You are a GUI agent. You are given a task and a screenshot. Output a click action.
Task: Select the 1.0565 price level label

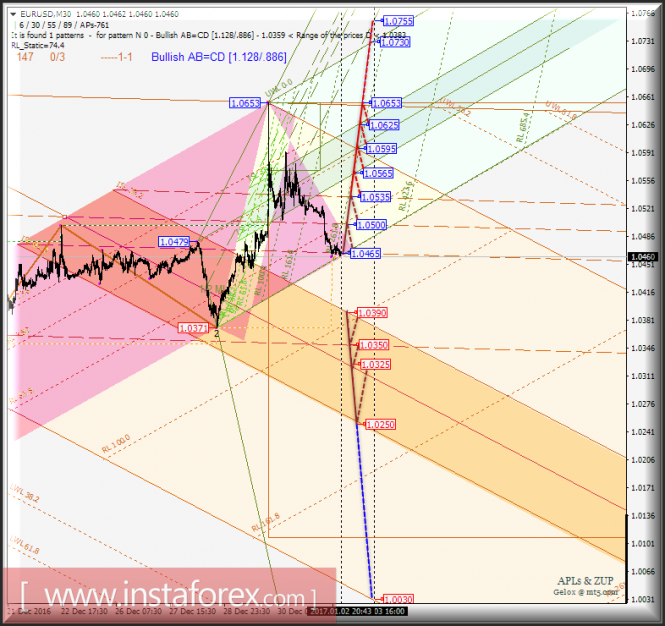pos(378,173)
